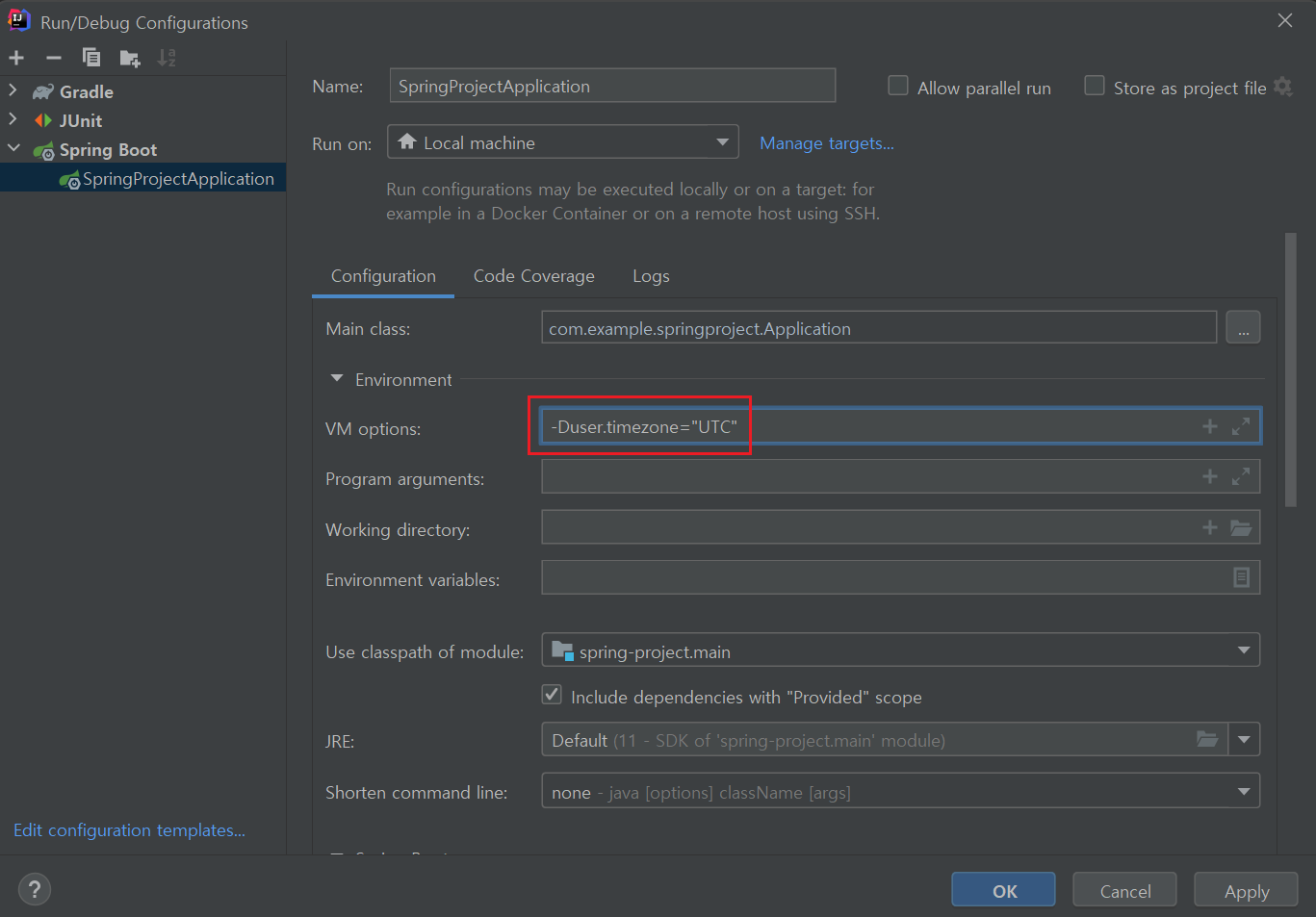This screenshot has height=917, width=1316.
Task: Click the Name input field
Action: click(x=612, y=86)
